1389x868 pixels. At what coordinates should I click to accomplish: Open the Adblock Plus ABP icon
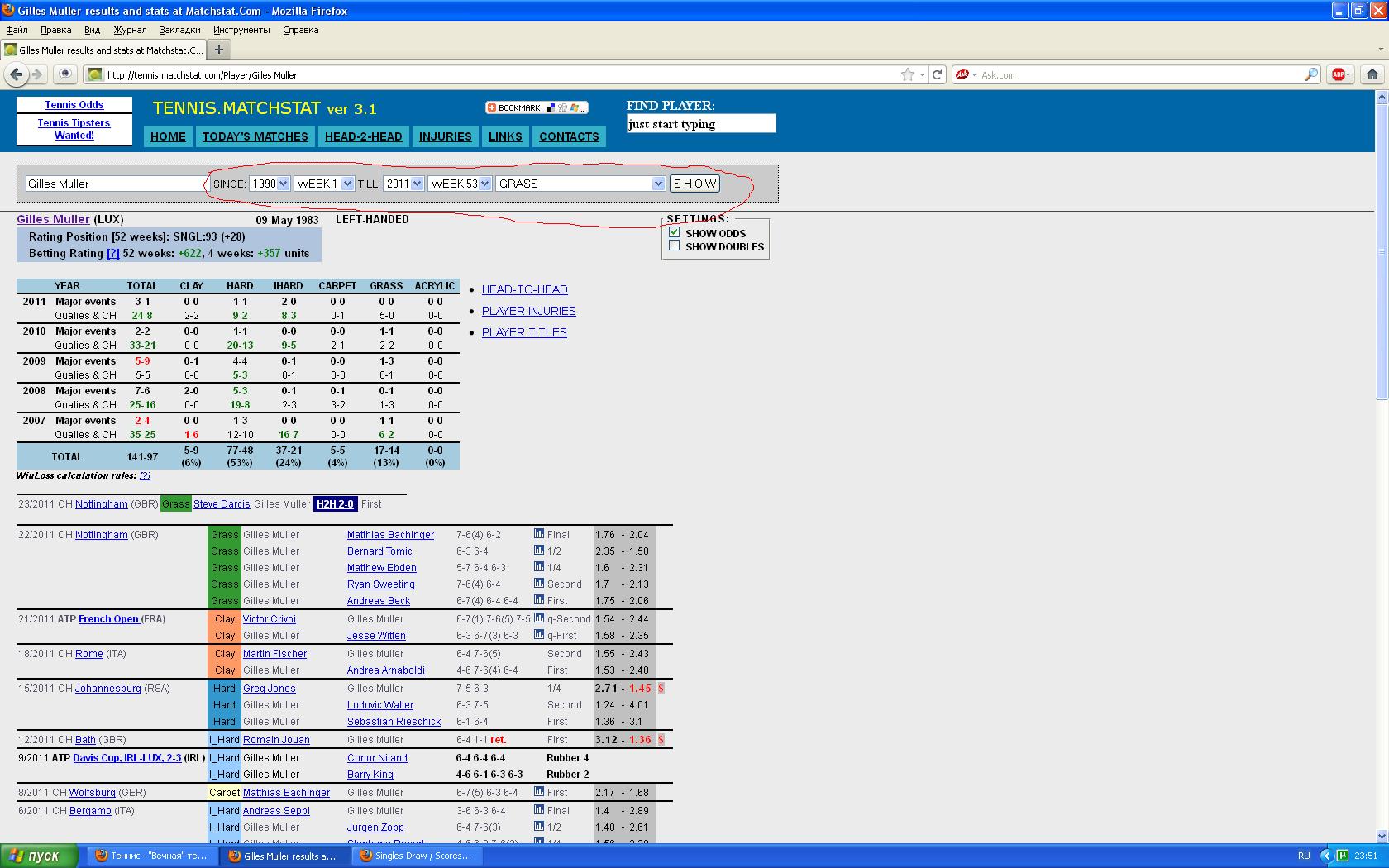(x=1339, y=74)
